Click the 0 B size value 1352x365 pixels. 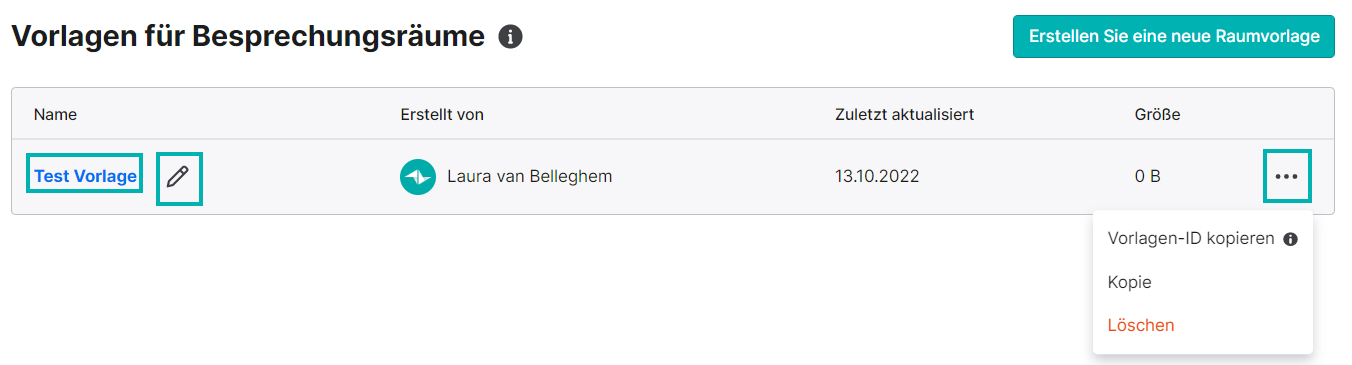[x=1147, y=177]
